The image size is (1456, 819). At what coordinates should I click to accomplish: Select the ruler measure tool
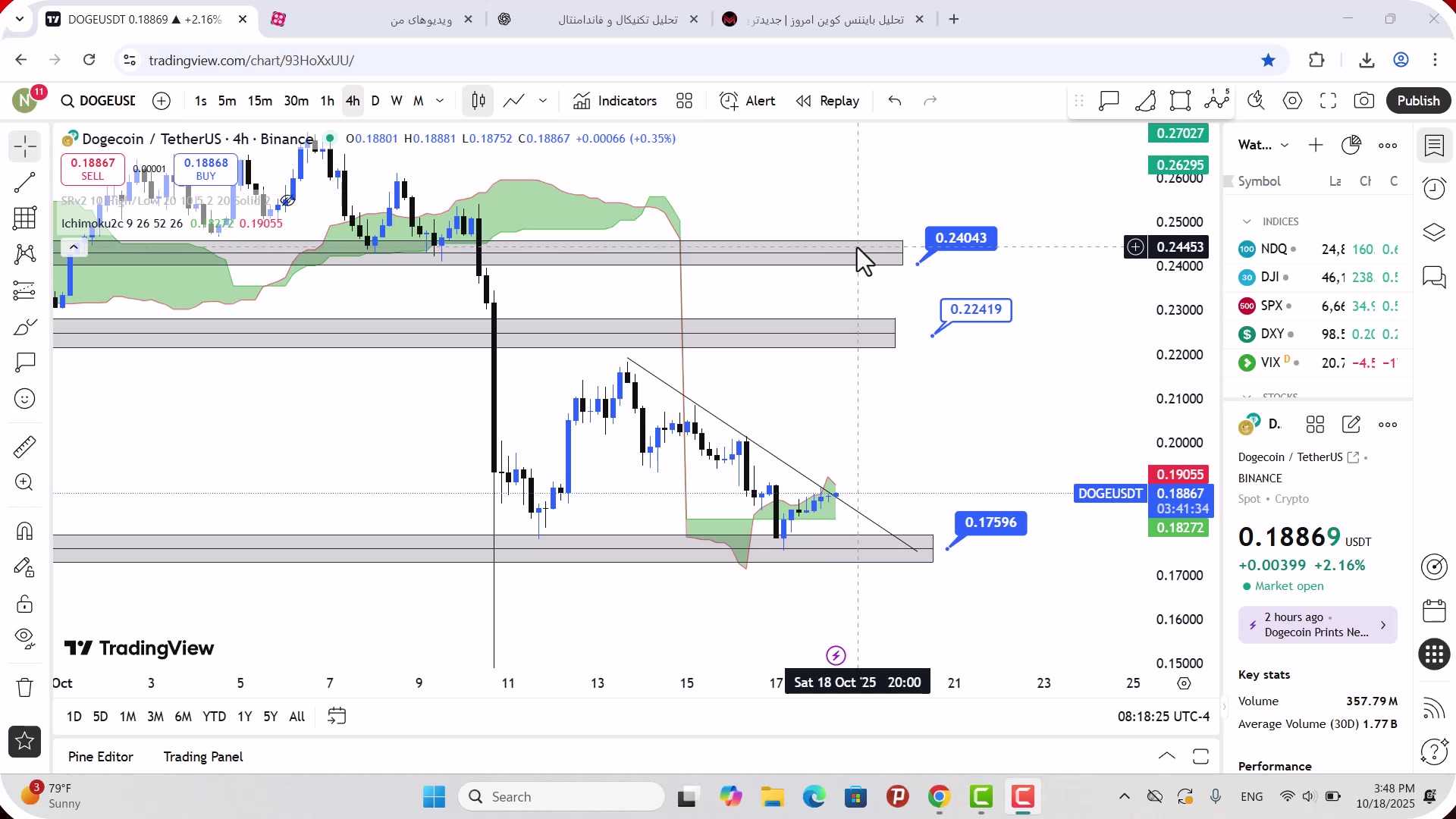[x=25, y=447]
